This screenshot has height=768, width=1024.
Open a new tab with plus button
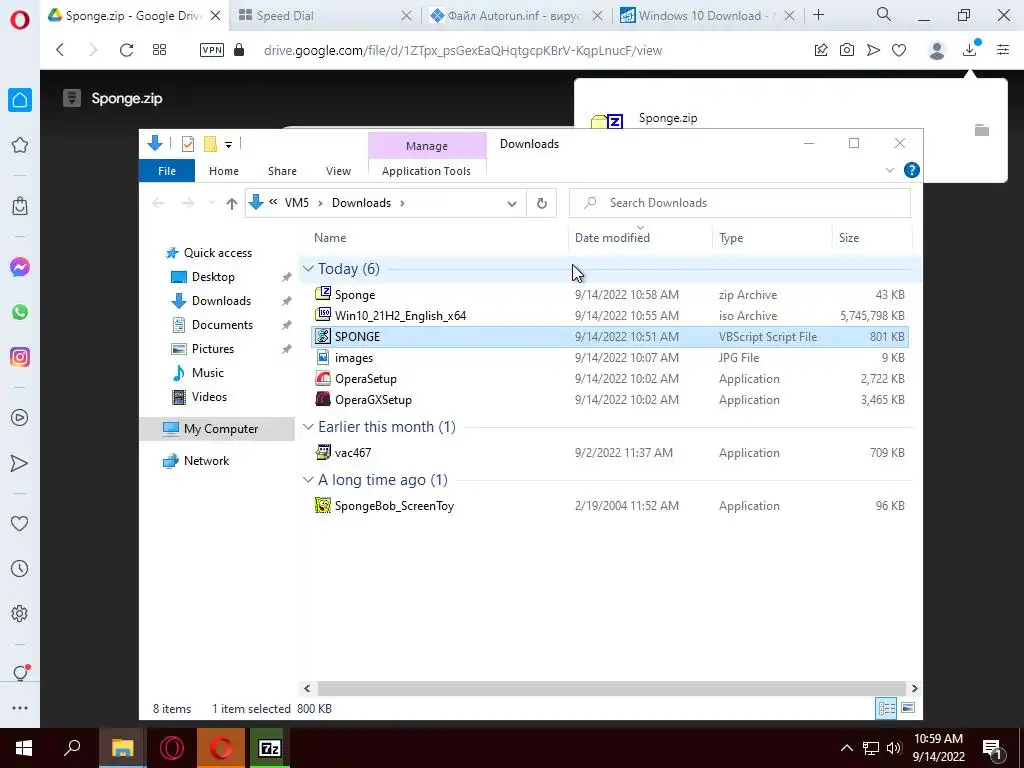[818, 15]
